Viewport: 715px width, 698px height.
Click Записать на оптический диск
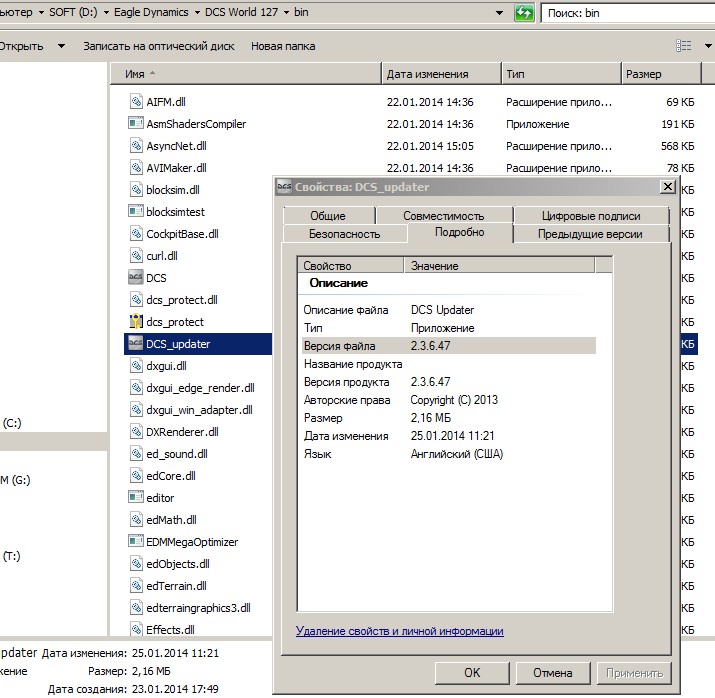pyautogui.click(x=159, y=46)
